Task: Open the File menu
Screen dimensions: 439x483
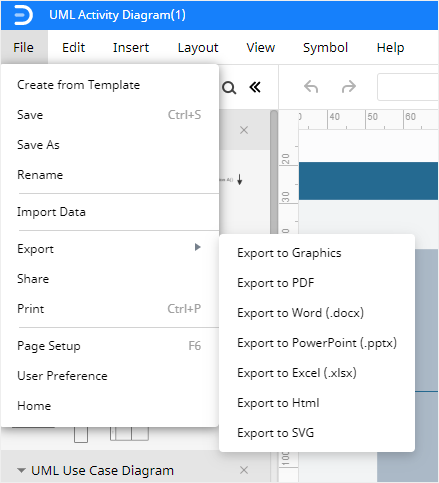Action: [24, 47]
